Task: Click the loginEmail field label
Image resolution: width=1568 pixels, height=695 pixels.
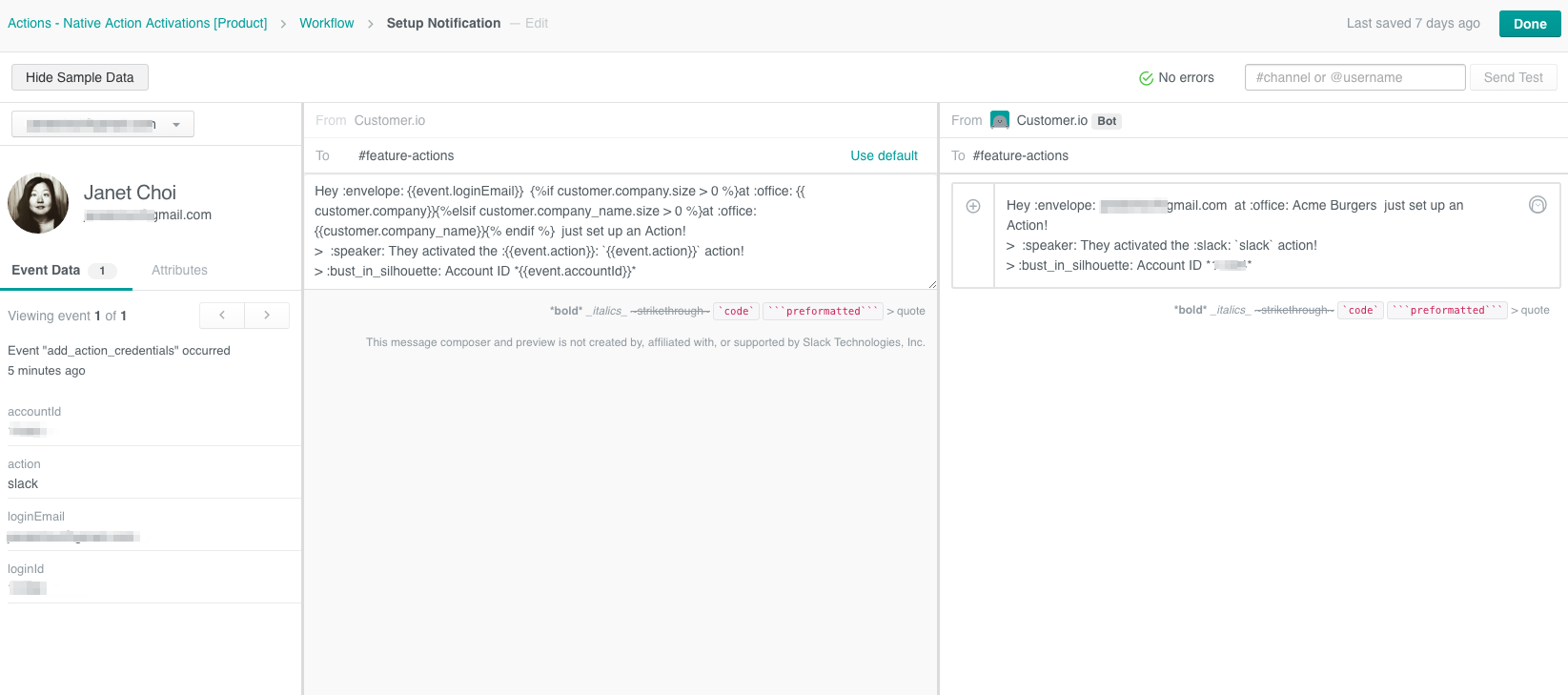Action: click(x=36, y=517)
